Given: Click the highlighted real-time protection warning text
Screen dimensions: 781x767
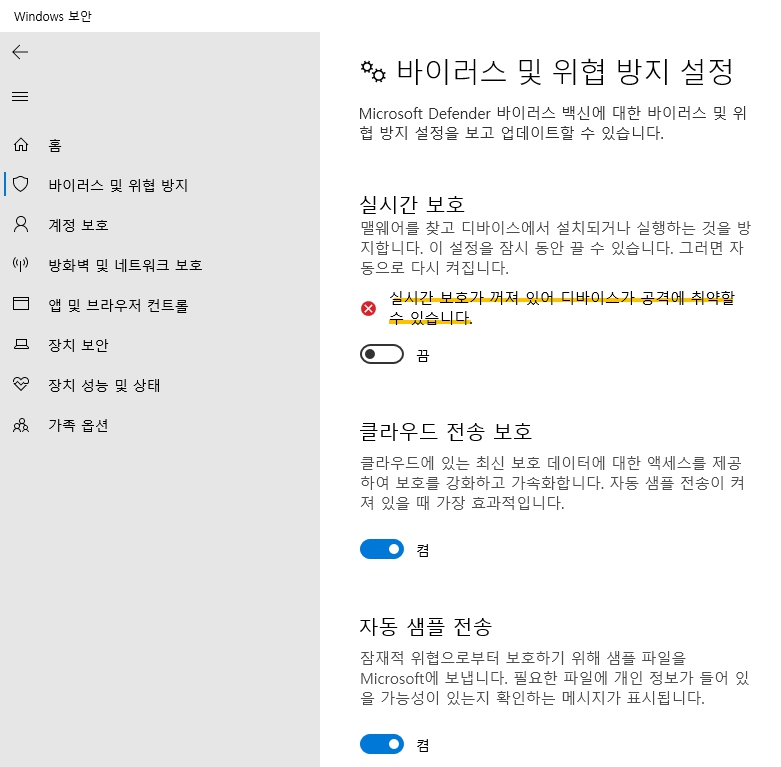Looking at the screenshot, I should pos(561,308).
